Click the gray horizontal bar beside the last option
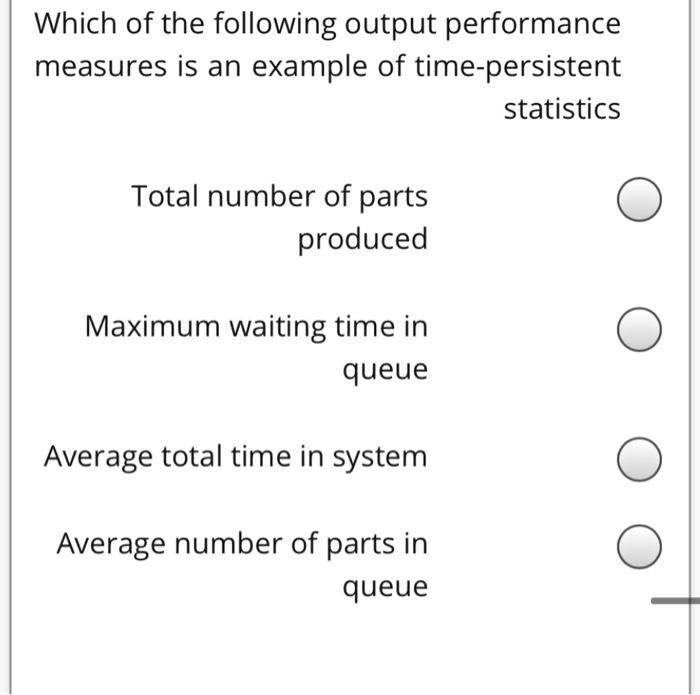This screenshot has height=695, width=700. [x=675, y=601]
